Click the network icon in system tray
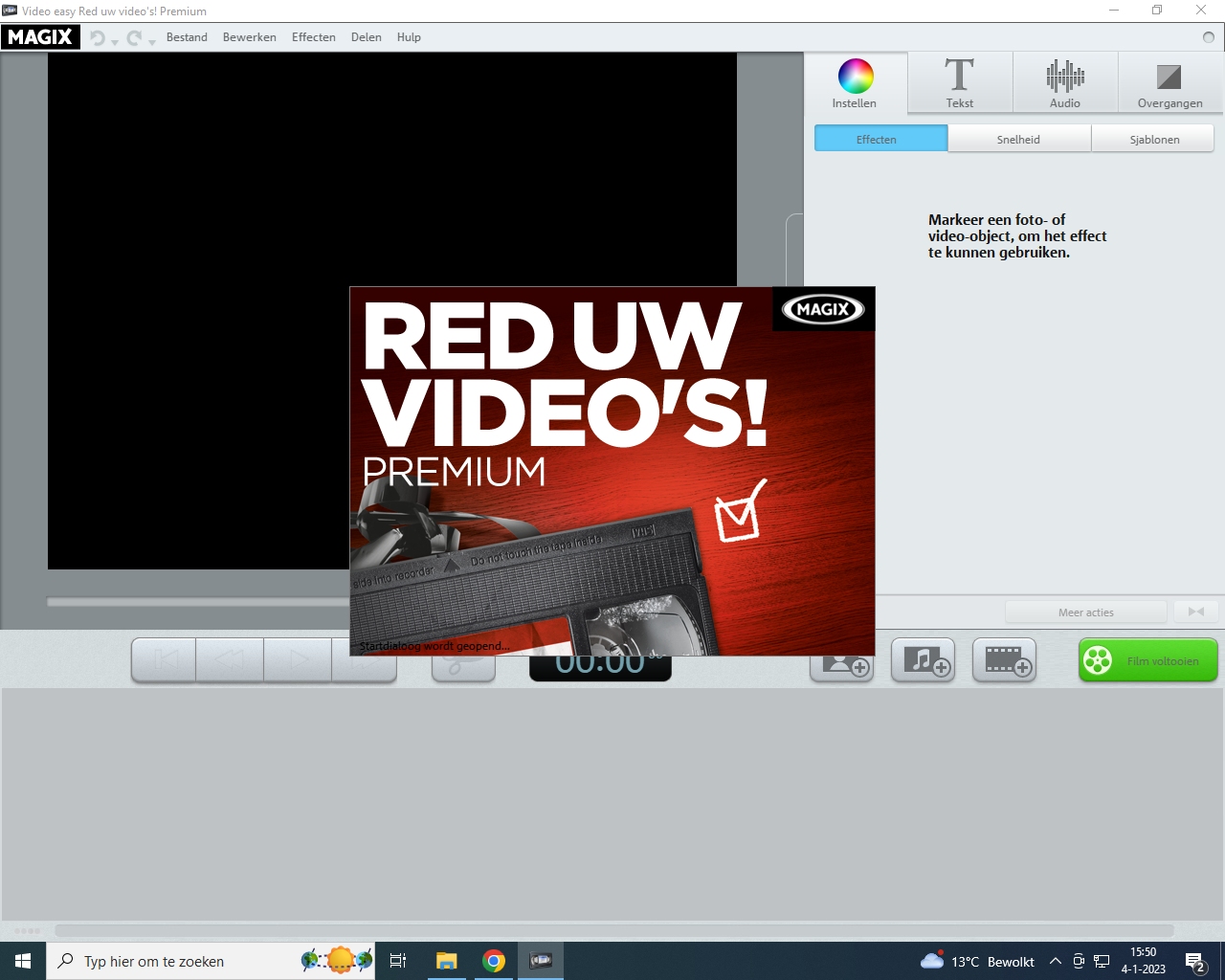 (x=1102, y=961)
